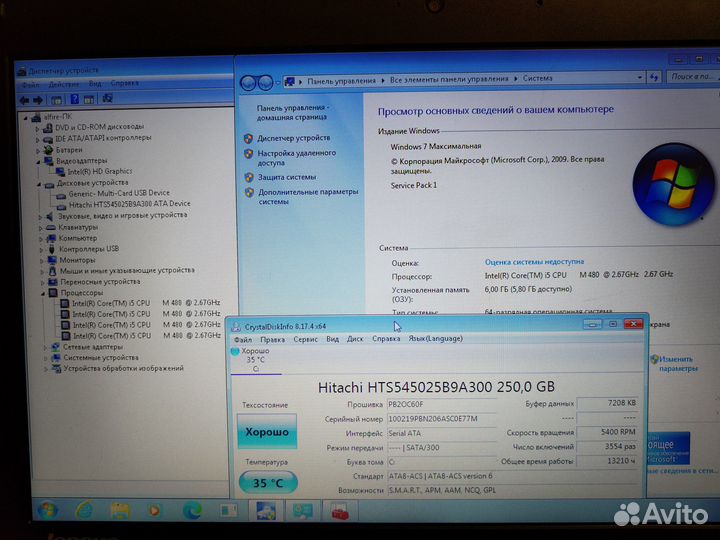Click the Intel(R) HD Graphics device

tap(99, 171)
